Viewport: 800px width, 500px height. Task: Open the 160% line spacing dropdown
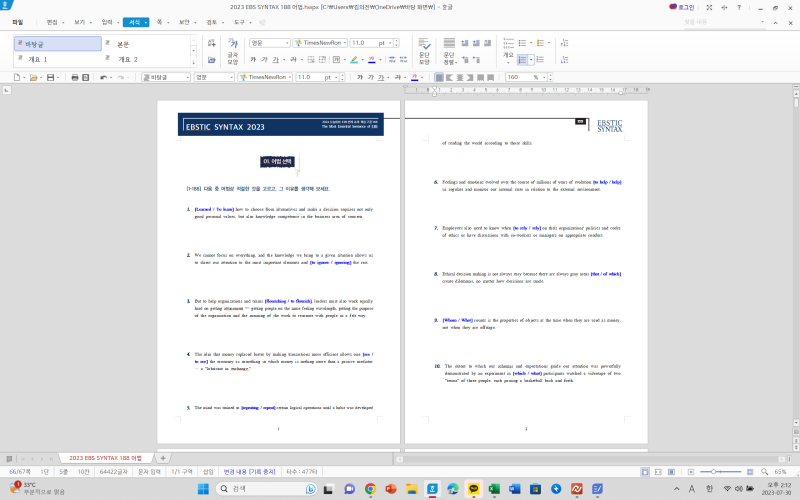[547, 77]
